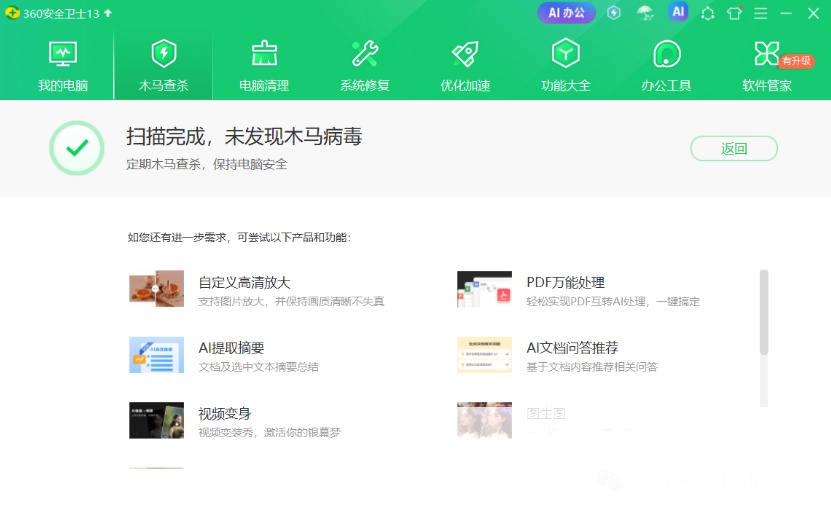The height and width of the screenshot is (514, 831).
Task: Open the skin shirt icon
Action: pos(735,13)
